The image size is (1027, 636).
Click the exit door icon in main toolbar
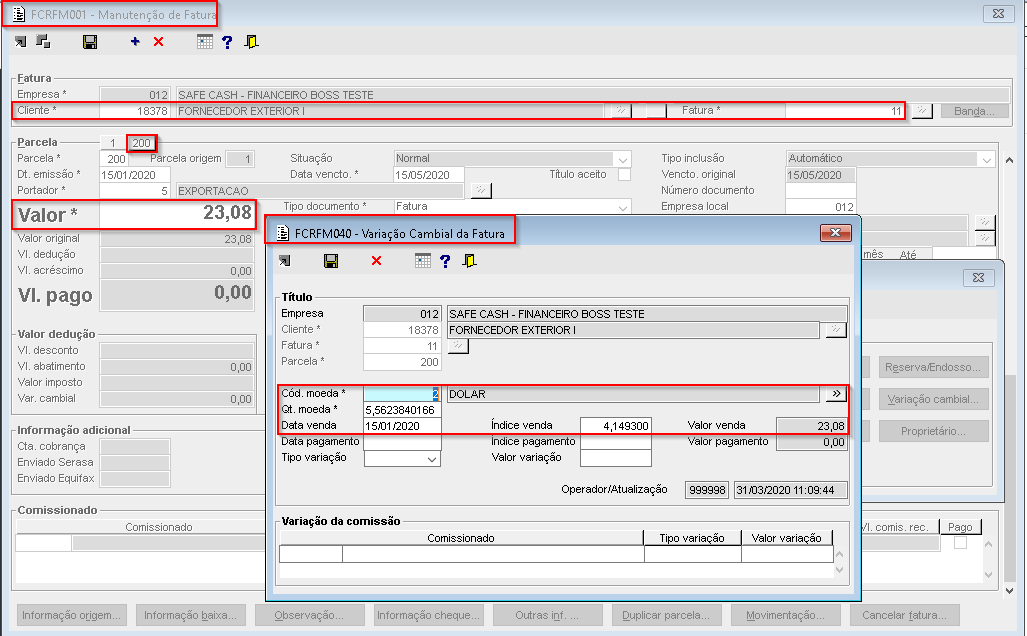coord(251,42)
